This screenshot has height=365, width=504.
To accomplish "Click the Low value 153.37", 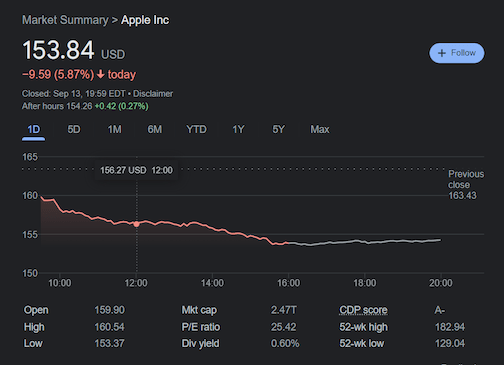I will 109,343.
